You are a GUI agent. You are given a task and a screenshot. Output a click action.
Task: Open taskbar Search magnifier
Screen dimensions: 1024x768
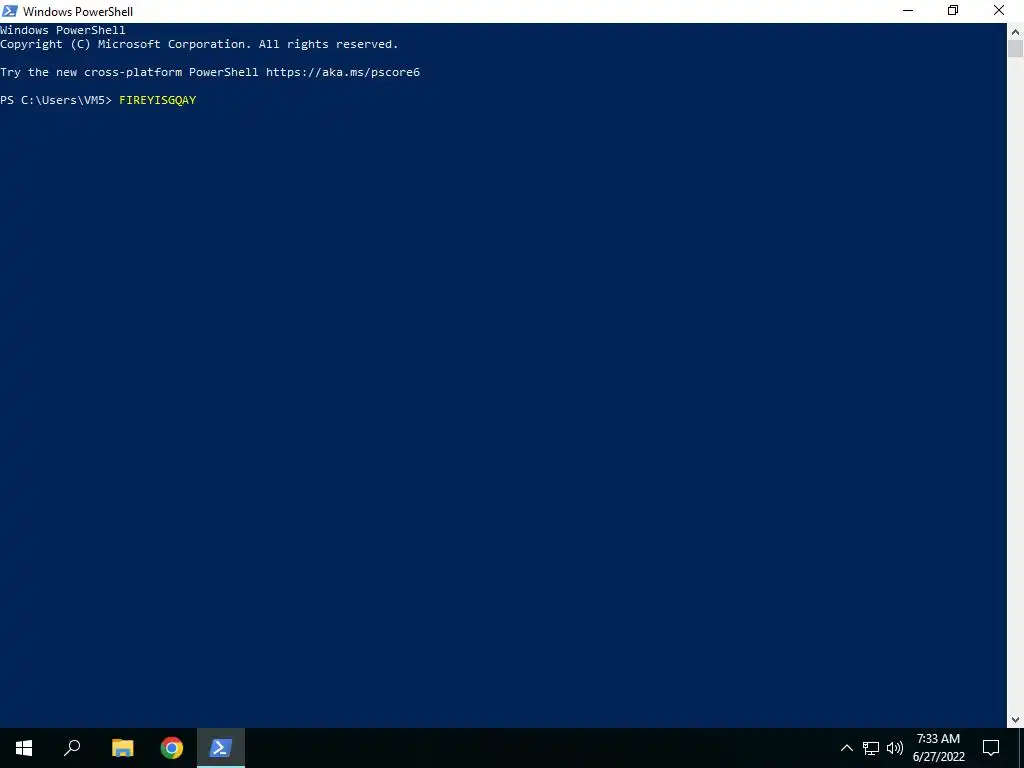pos(72,748)
